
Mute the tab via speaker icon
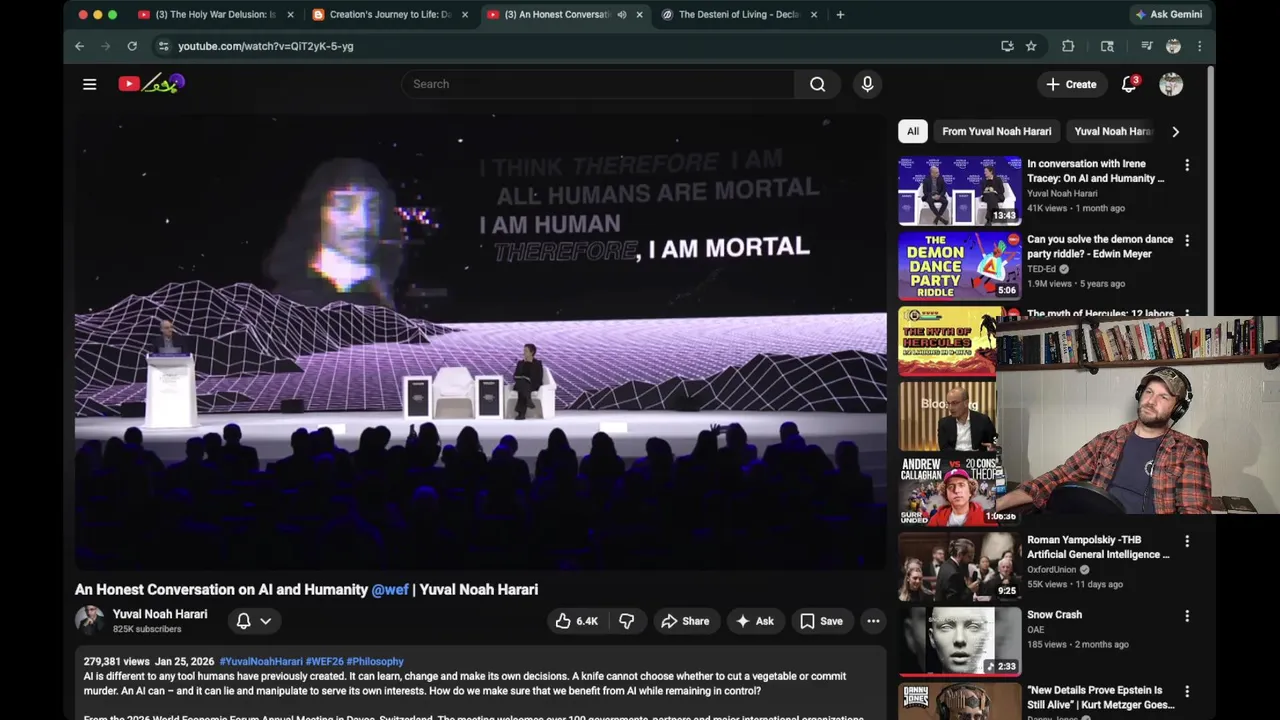622,15
